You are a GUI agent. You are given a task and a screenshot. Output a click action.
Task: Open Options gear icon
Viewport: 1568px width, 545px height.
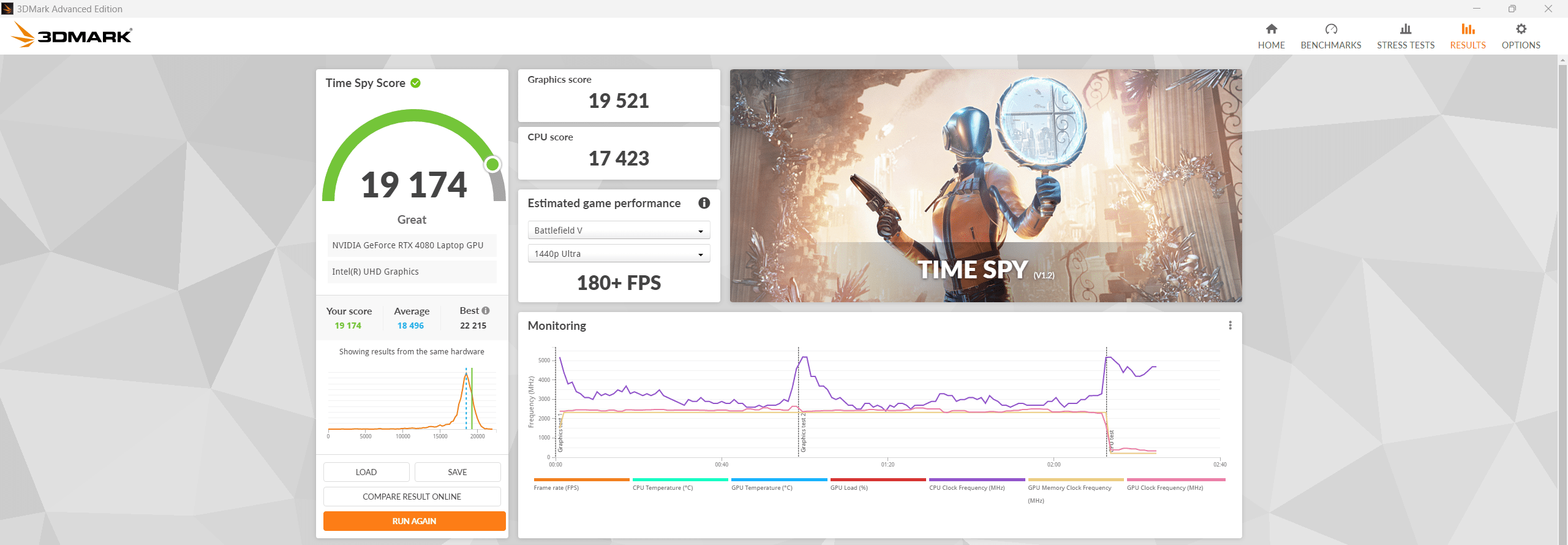click(1520, 29)
